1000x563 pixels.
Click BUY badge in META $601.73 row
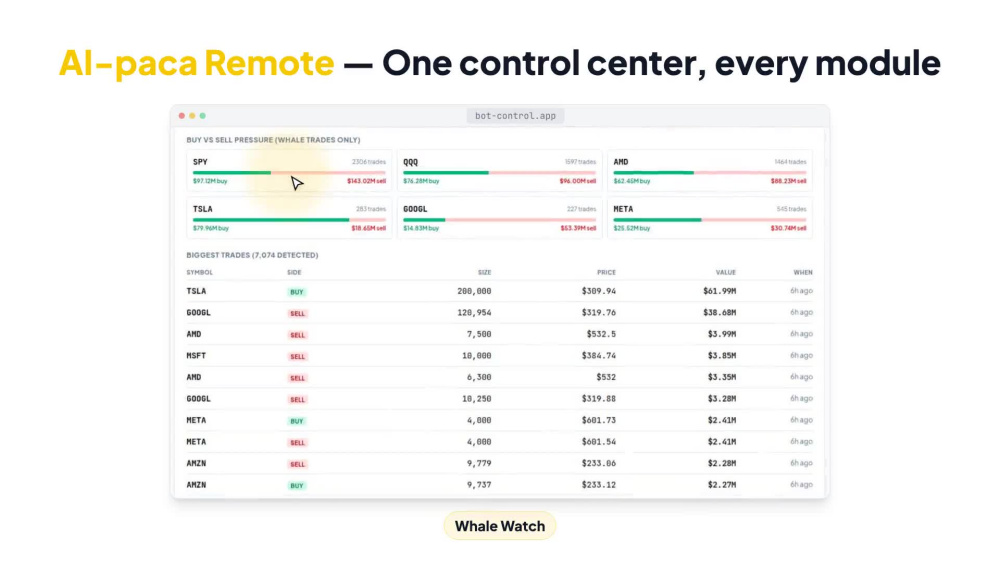tap(297, 421)
